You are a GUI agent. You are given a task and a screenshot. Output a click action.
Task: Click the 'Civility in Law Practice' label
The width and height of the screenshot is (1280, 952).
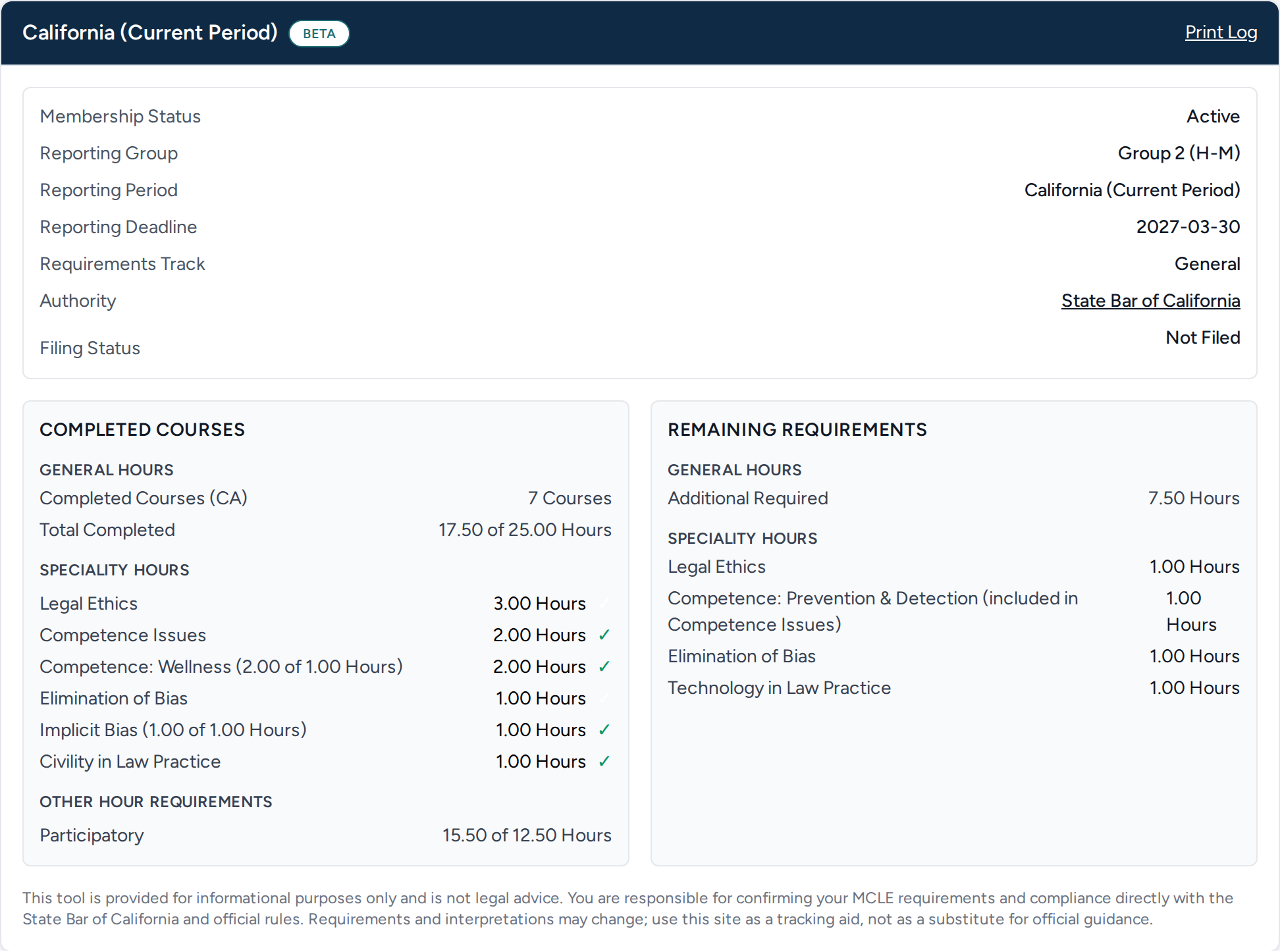(130, 762)
